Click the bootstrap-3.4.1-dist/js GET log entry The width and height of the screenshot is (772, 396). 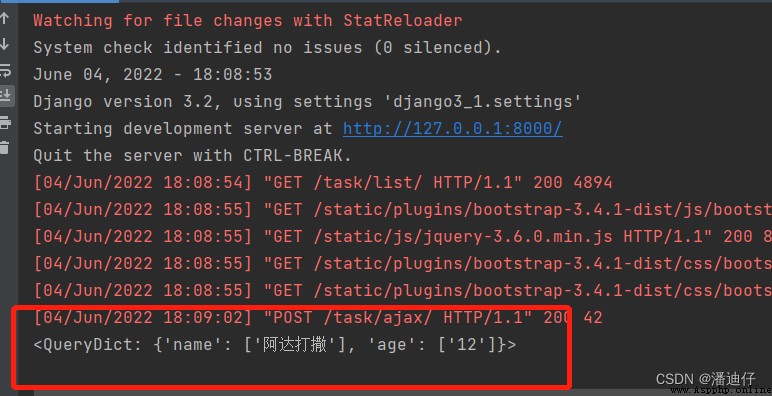click(x=402, y=209)
